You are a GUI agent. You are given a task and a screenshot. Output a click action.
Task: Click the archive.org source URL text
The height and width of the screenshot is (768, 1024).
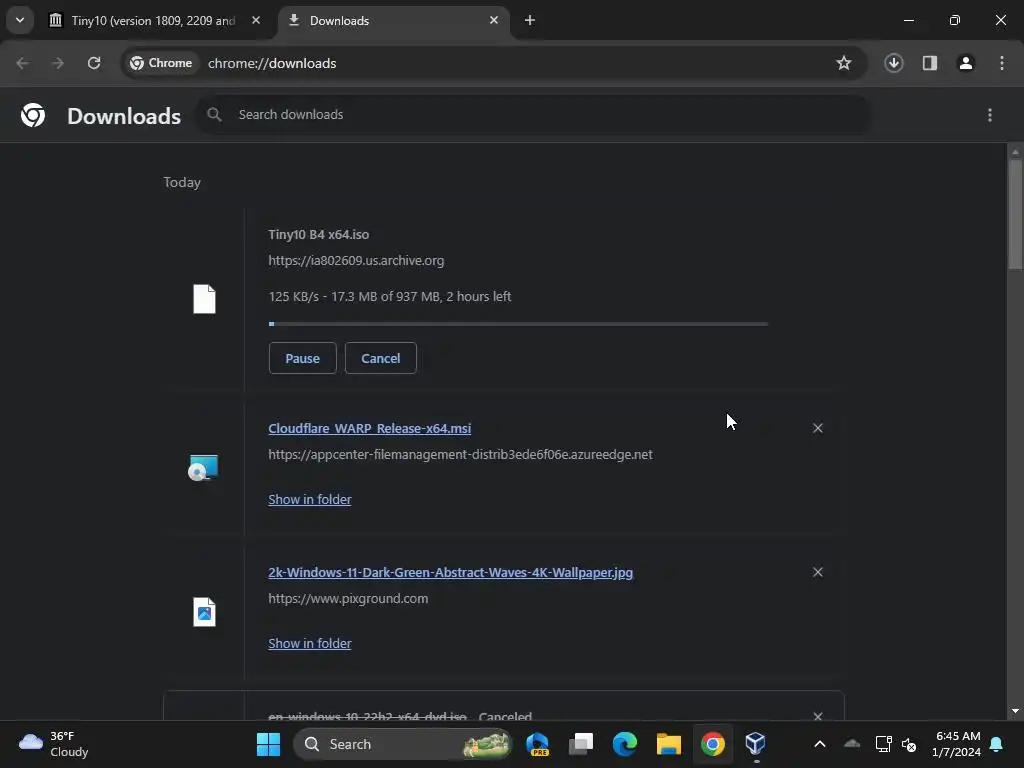pos(356,261)
